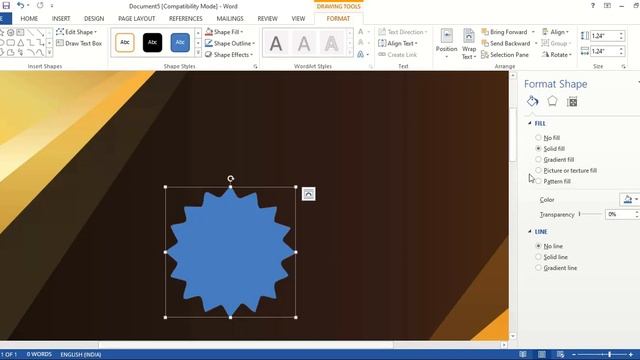Switch to the DESIGN tab
This screenshot has height=360, width=640.
point(94,18)
